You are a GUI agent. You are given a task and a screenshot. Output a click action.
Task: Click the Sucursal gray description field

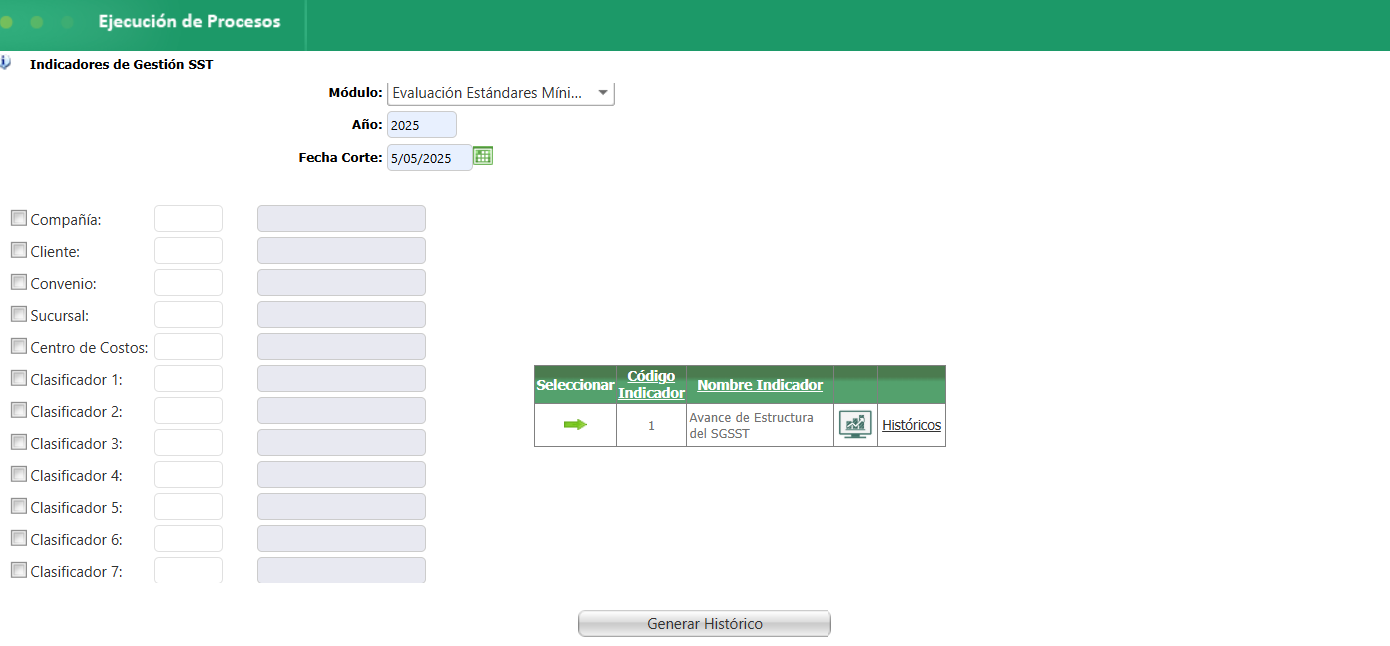(x=341, y=315)
